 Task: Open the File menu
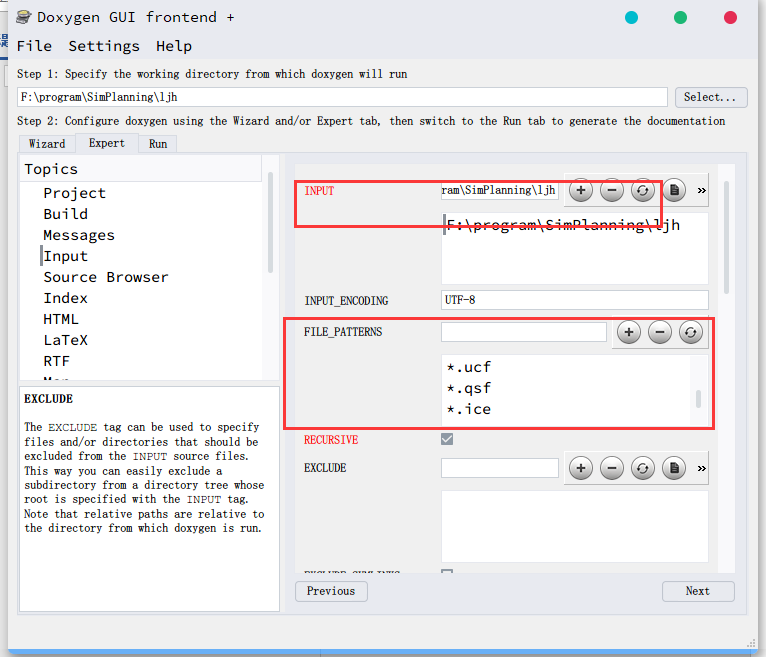coord(34,46)
